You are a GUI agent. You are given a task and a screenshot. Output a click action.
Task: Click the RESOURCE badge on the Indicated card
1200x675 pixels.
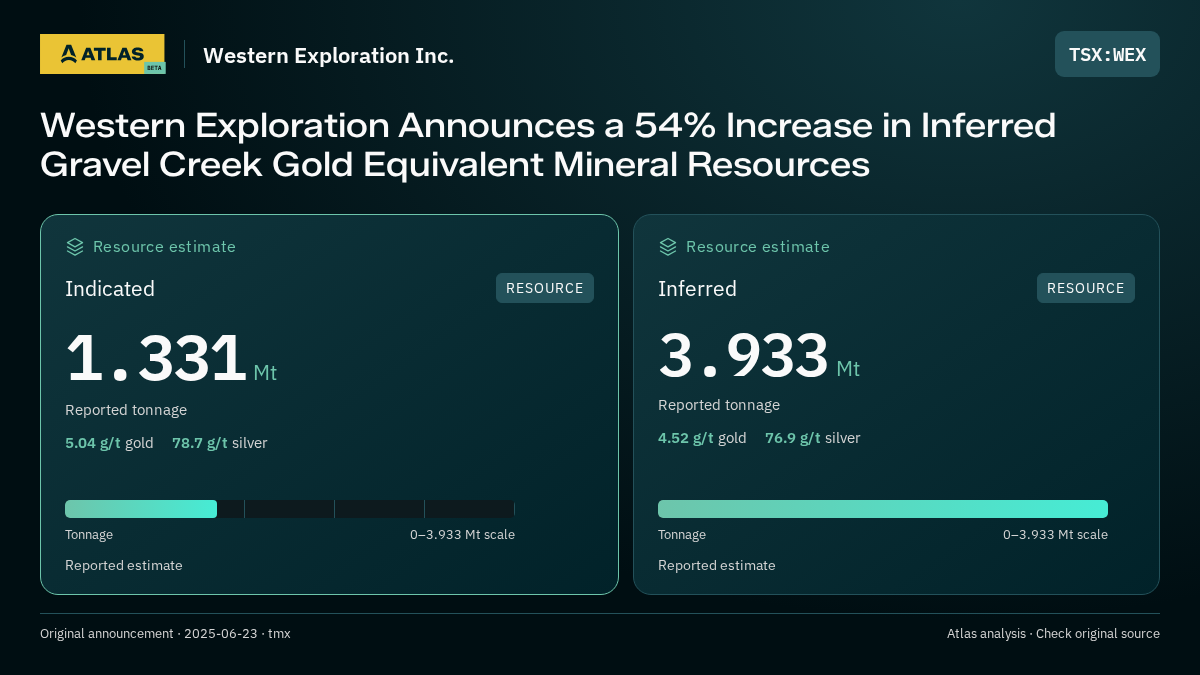(545, 288)
